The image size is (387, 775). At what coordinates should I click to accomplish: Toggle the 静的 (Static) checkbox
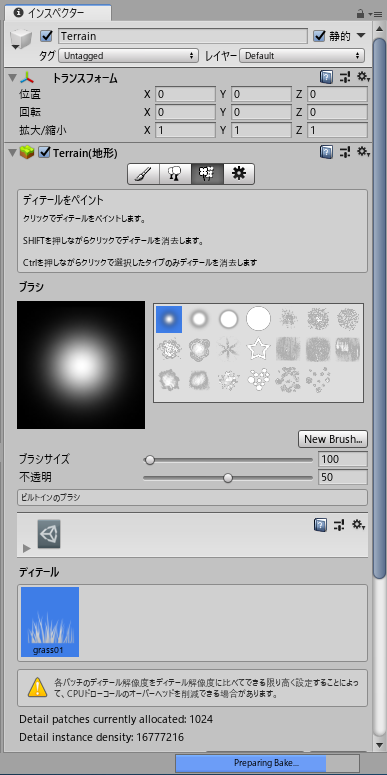point(319,36)
